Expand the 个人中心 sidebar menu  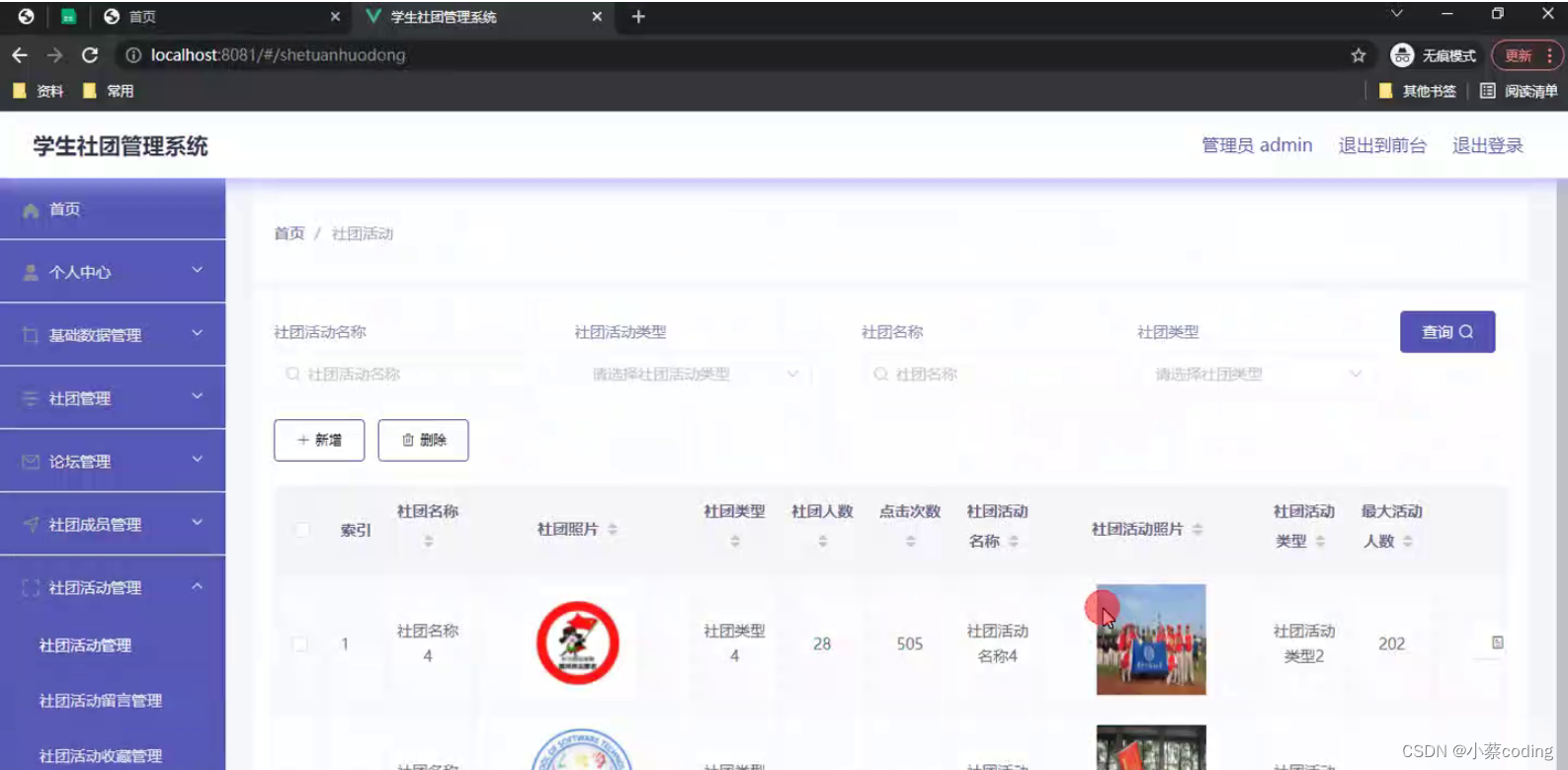pyautogui.click(x=197, y=270)
